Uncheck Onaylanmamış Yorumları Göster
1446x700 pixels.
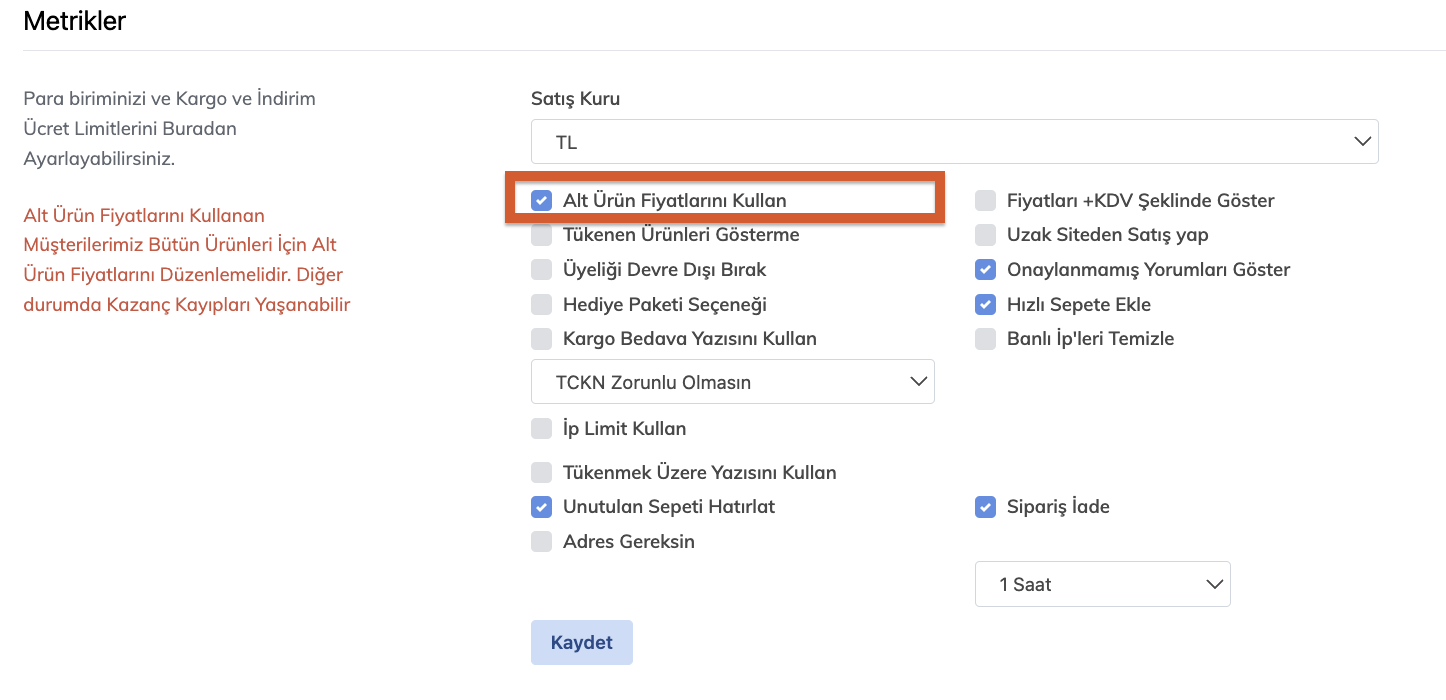tap(986, 270)
